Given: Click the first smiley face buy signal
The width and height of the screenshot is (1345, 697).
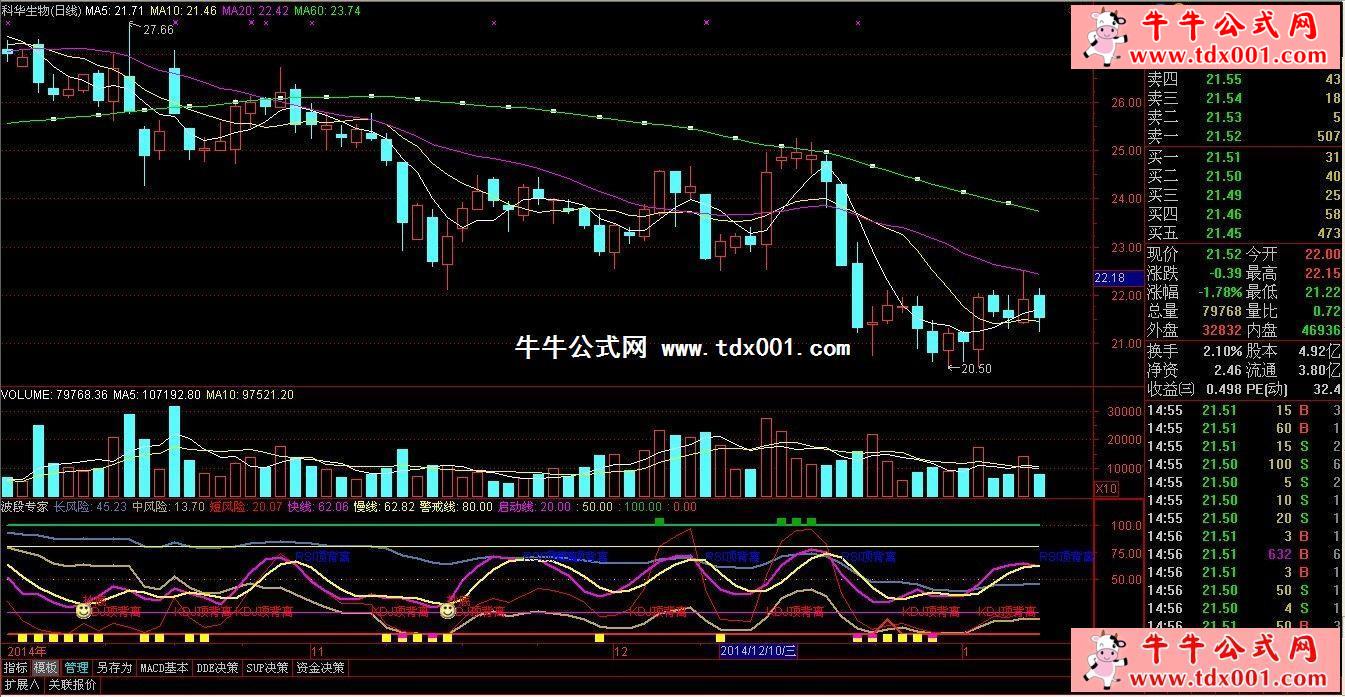Looking at the screenshot, I should (x=83, y=608).
